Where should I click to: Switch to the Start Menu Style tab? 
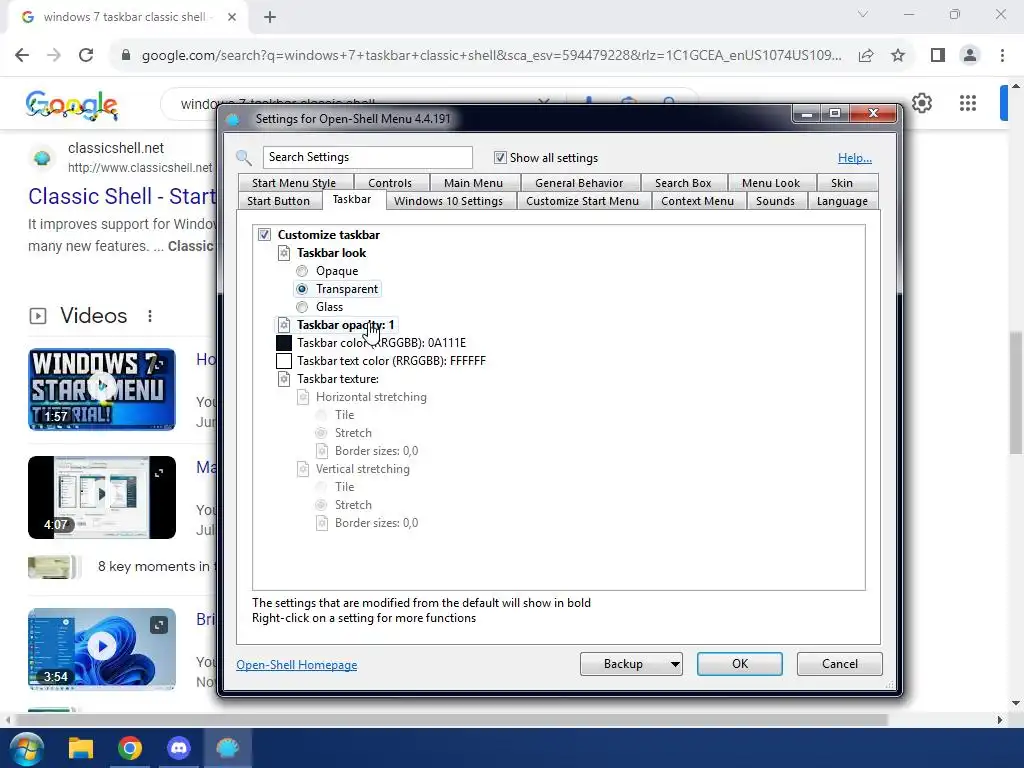tap(294, 183)
